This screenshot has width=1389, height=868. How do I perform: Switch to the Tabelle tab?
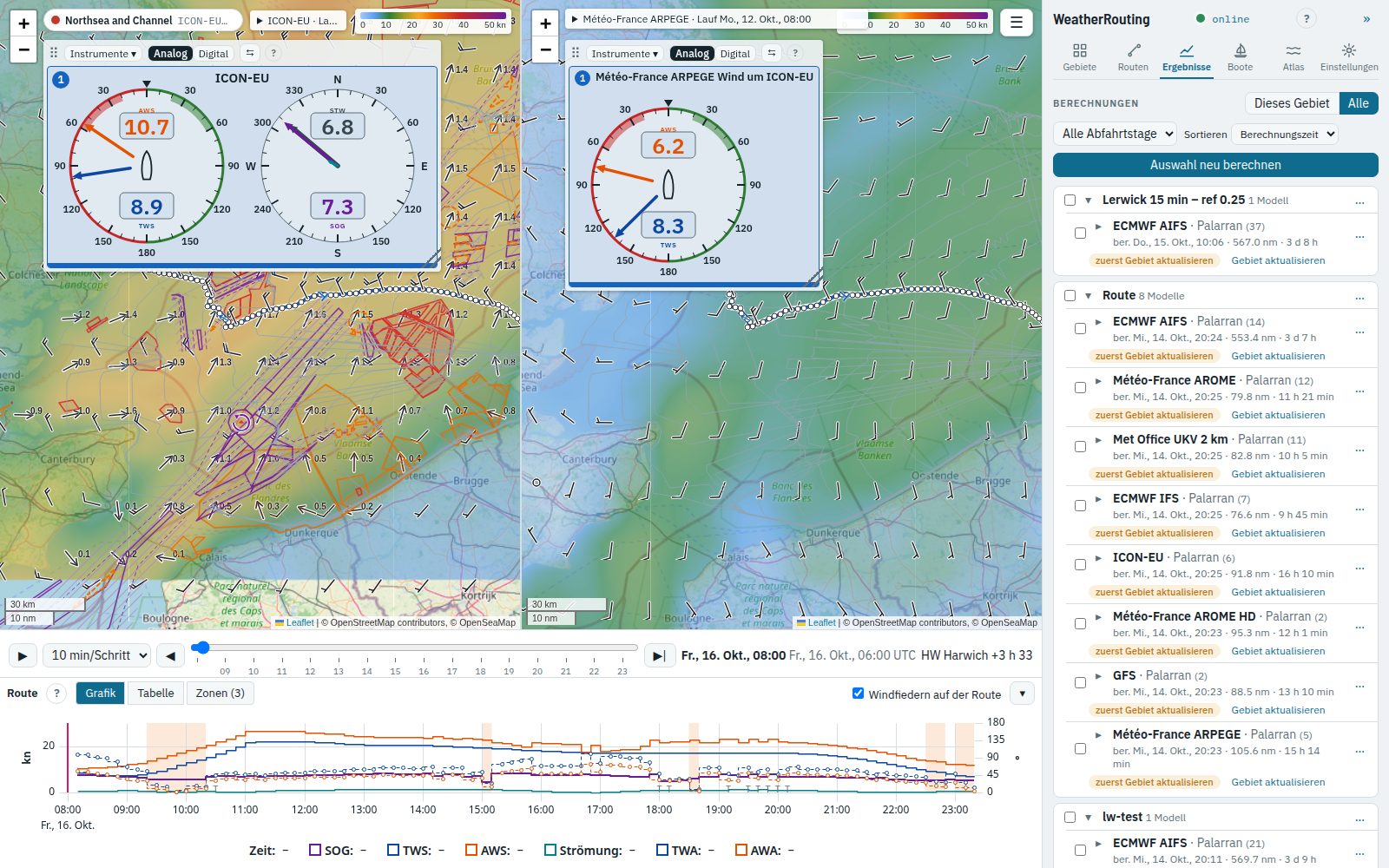155,693
